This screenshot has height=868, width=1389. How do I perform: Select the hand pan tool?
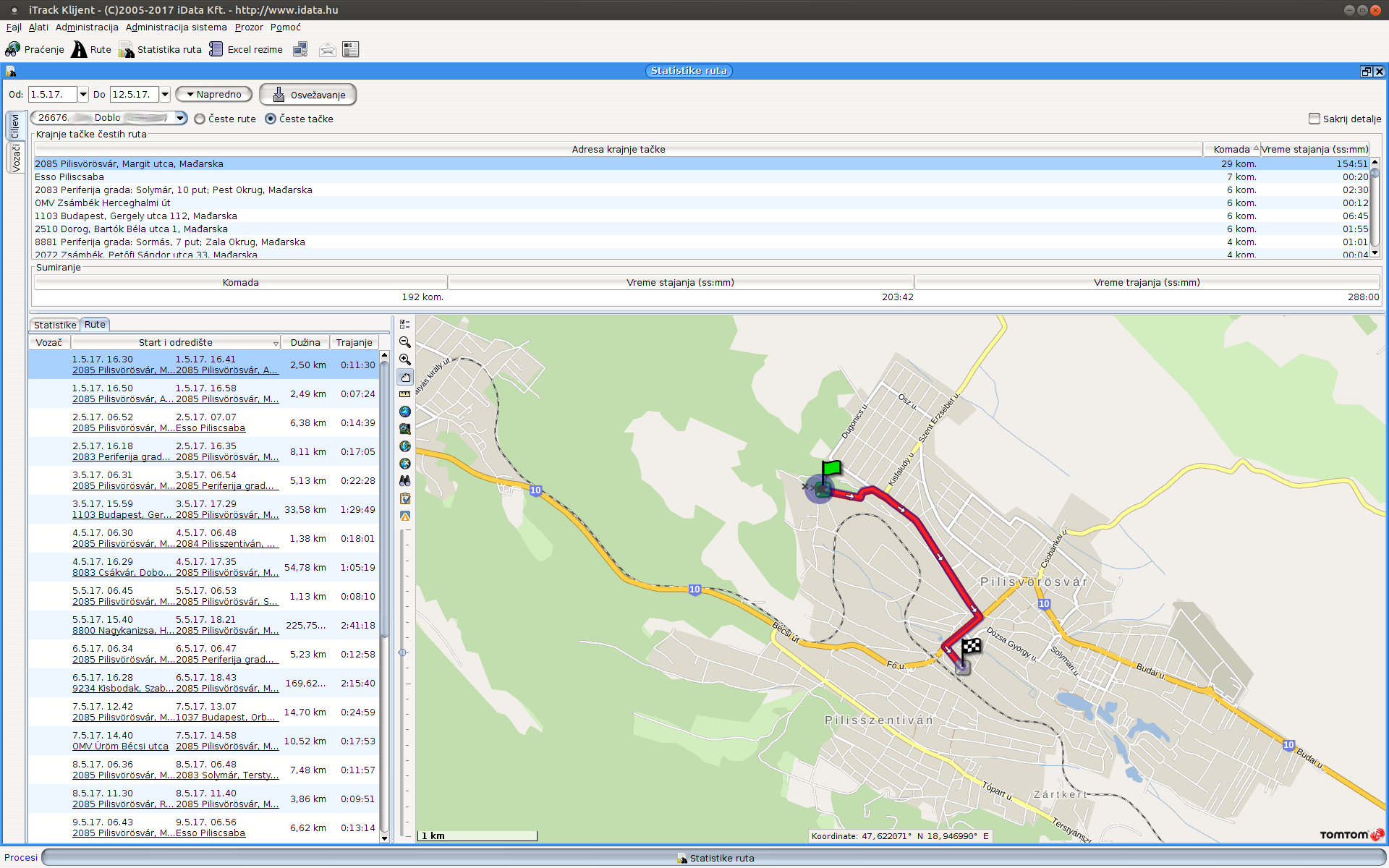405,377
